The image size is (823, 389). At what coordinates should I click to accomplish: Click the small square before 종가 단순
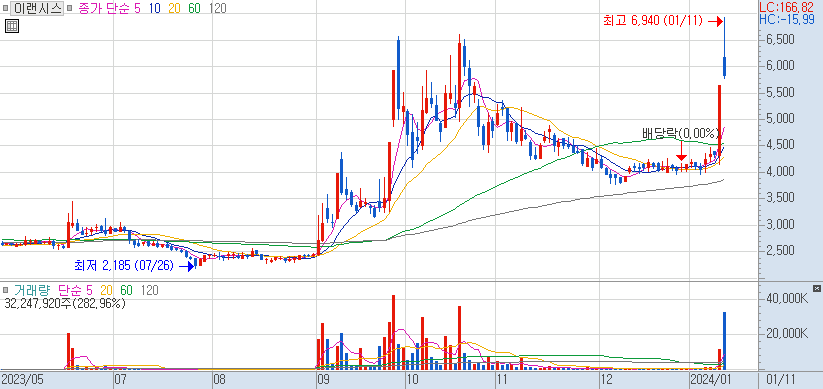70,8
